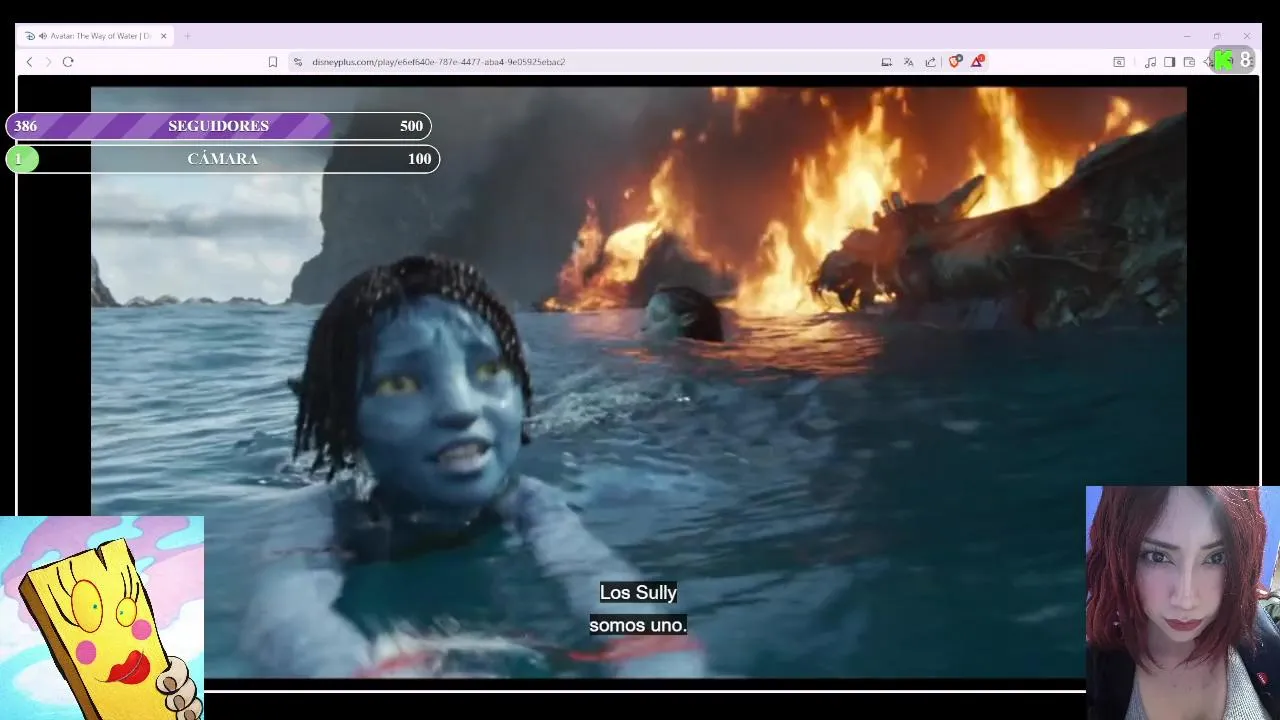Click the forward navigation arrow
Screen dimensions: 1280x720
[x=48, y=62]
